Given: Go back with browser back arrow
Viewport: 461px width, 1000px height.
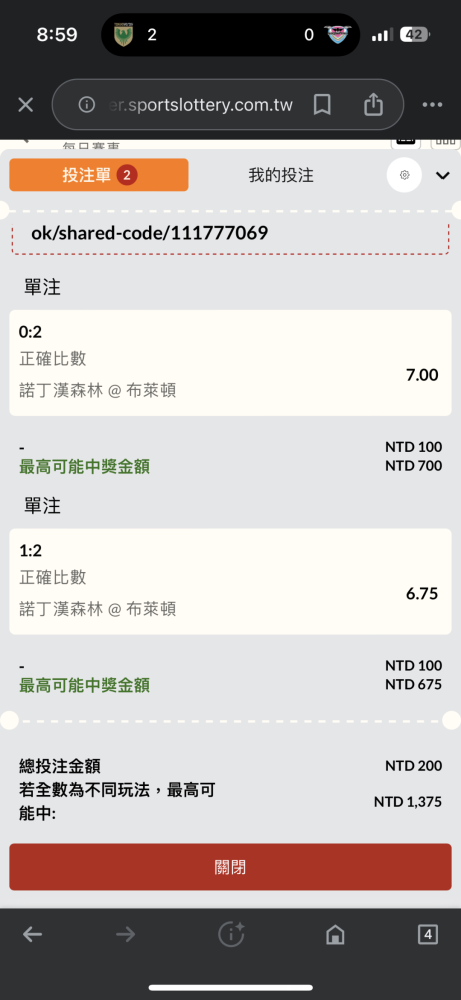Looking at the screenshot, I should pos(33,935).
